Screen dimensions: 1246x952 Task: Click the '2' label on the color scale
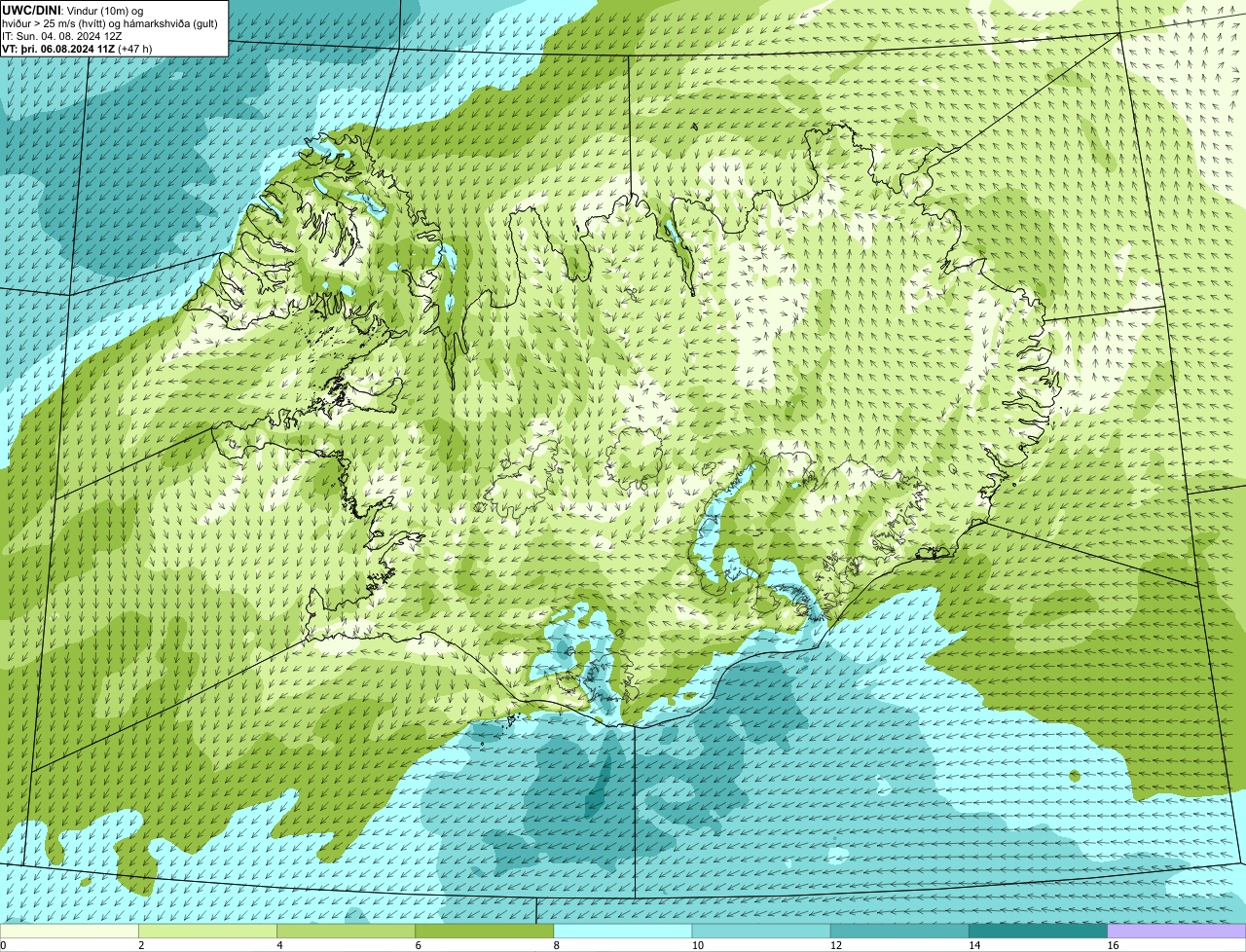tap(141, 945)
